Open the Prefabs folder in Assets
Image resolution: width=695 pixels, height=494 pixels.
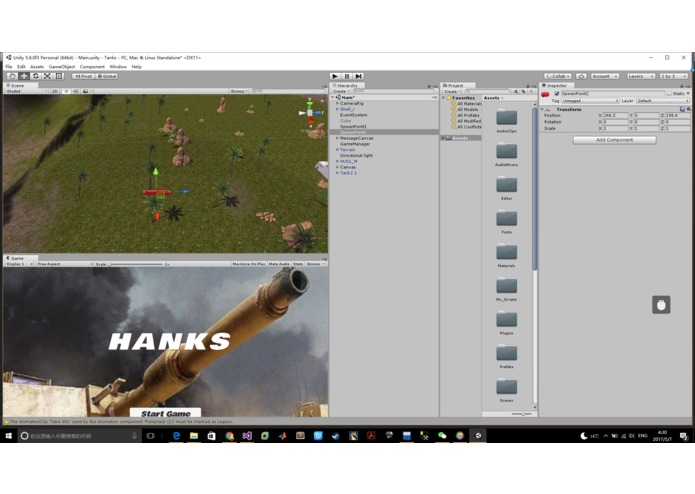point(506,356)
